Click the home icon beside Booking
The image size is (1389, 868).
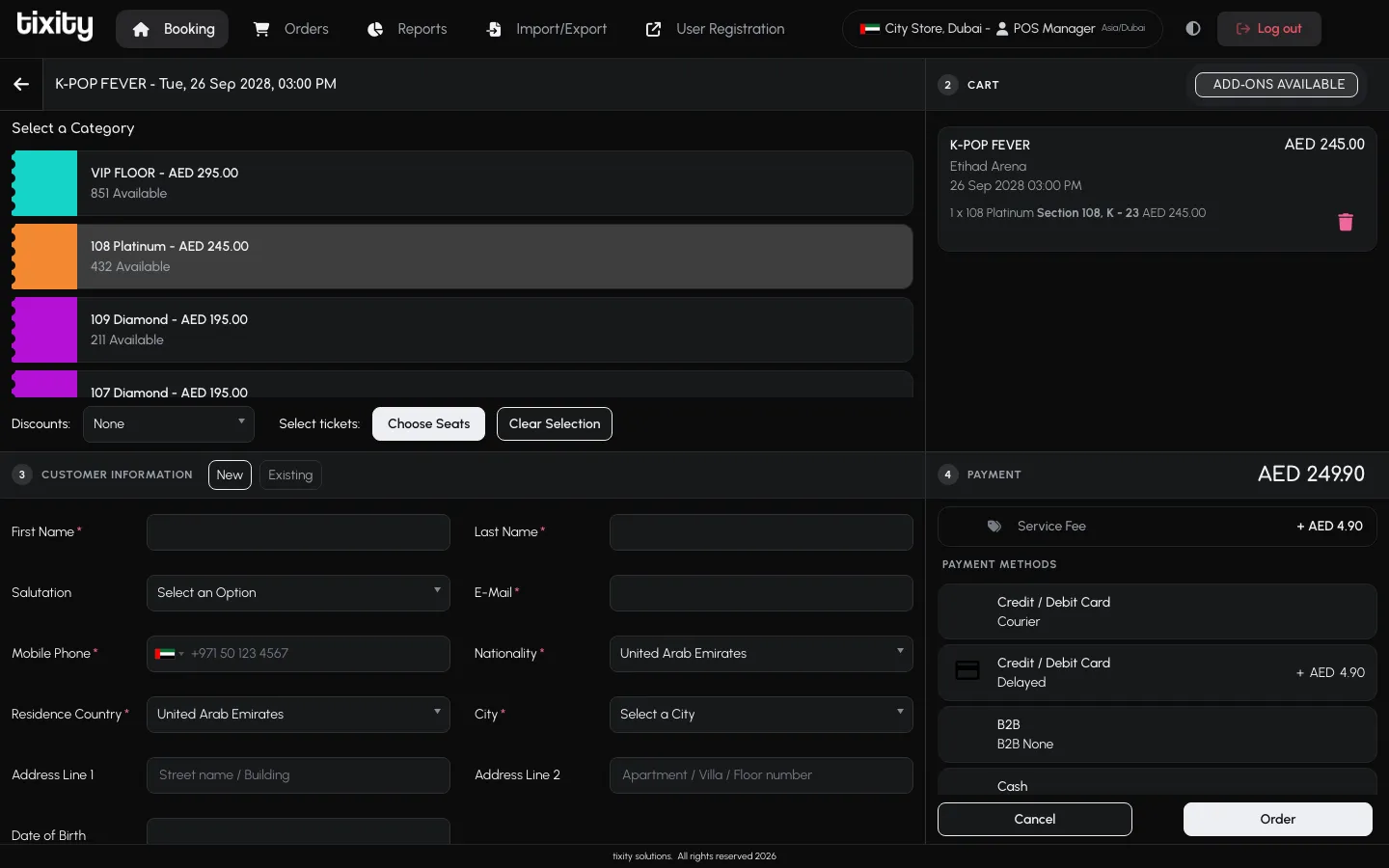[141, 29]
